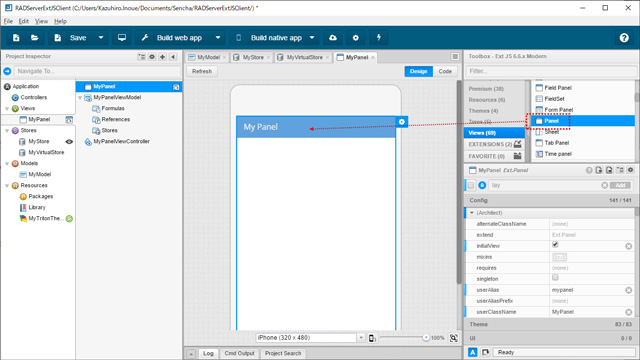Open the Edit menu
Viewport: 640px width, 360px height.
[24, 21]
